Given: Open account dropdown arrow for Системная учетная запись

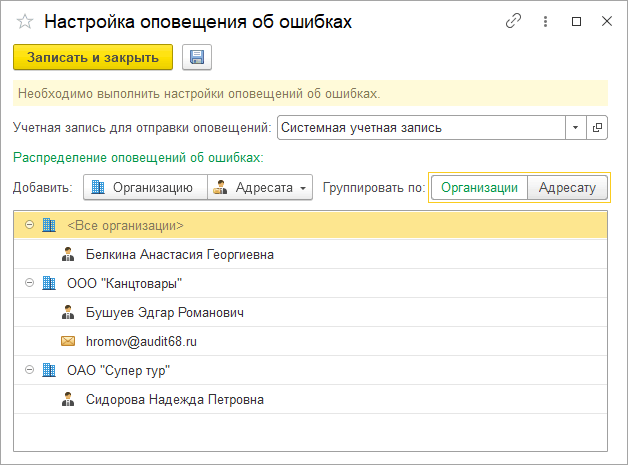Looking at the screenshot, I should click(x=575, y=128).
